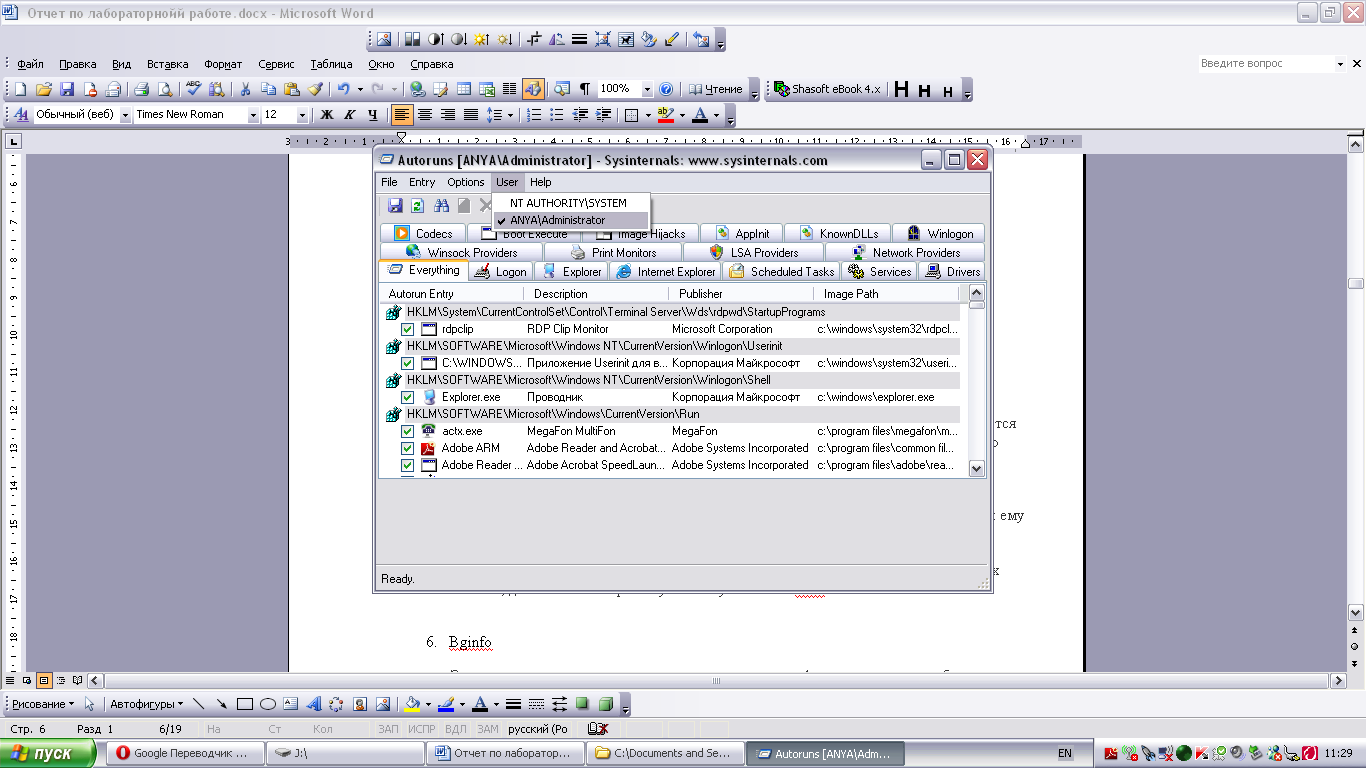Toggle Bold (Ж) formatting

pyautogui.click(x=327, y=115)
